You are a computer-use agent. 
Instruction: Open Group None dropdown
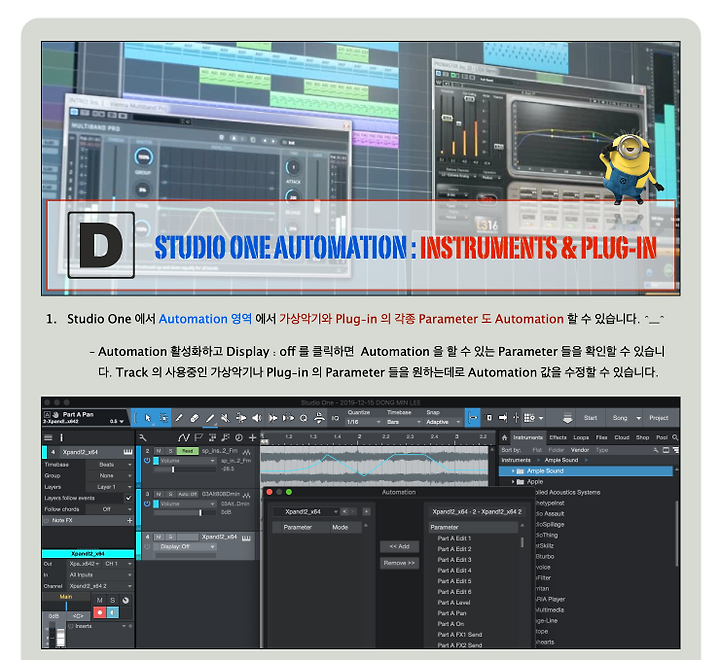tap(109, 476)
